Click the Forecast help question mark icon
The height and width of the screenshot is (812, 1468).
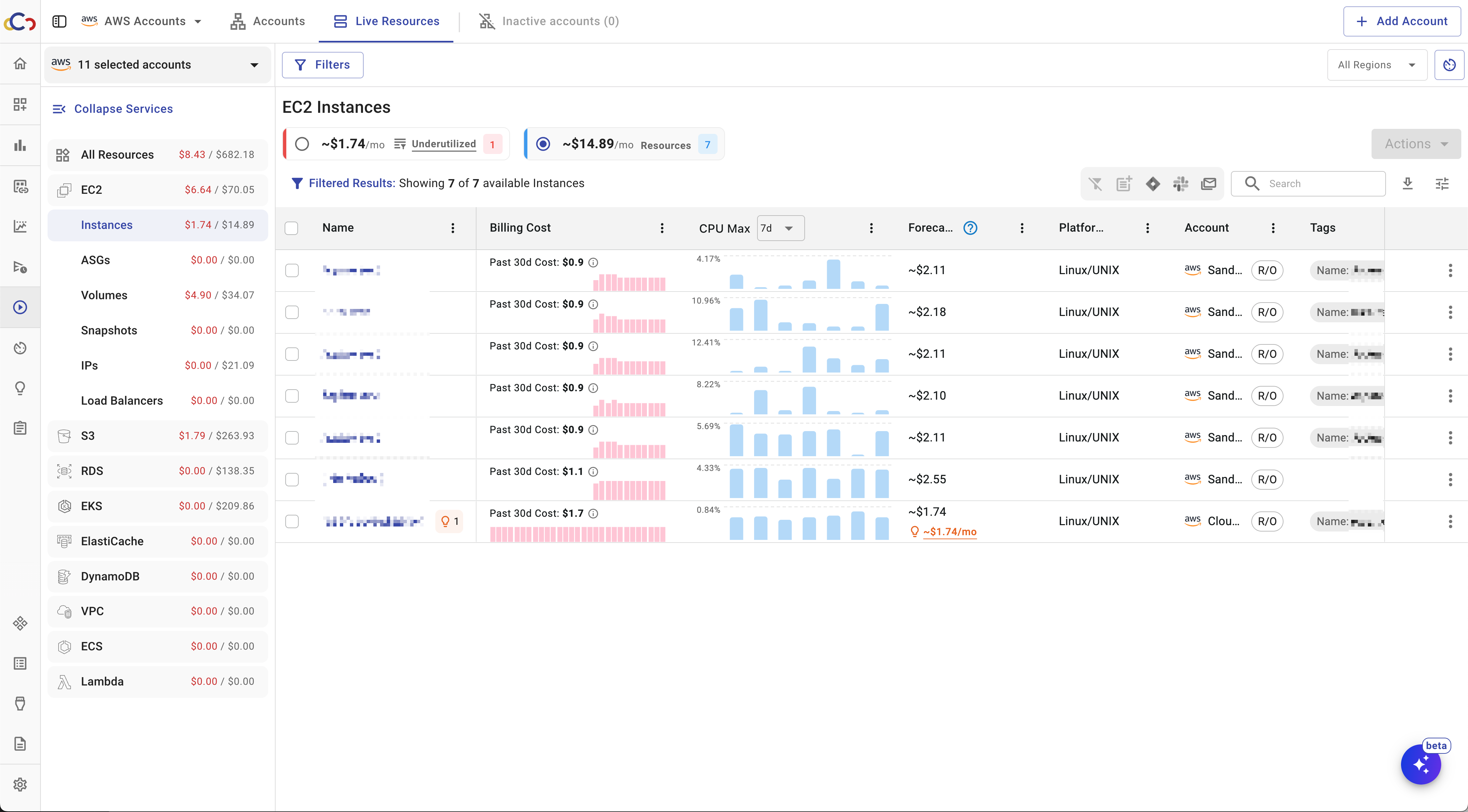point(970,228)
